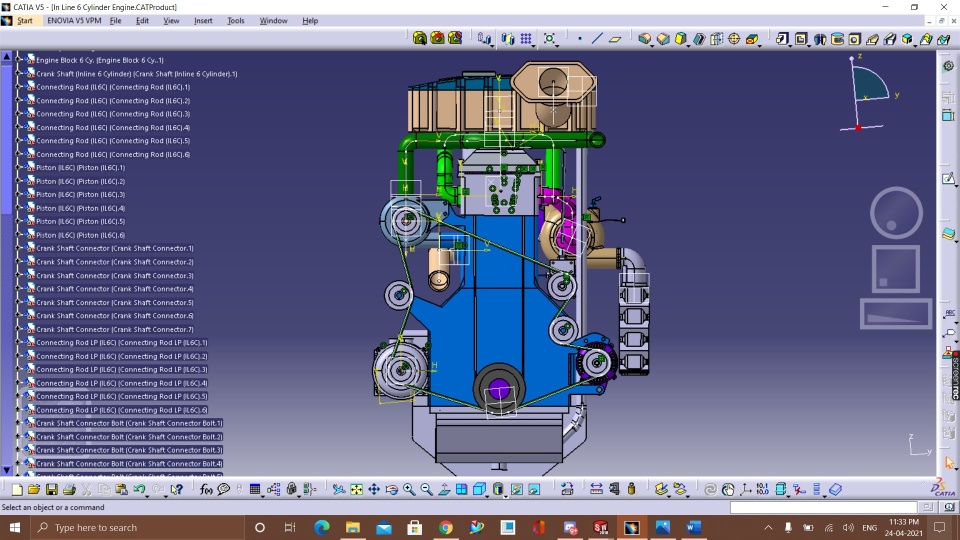Image resolution: width=960 pixels, height=540 pixels.
Task: Open a new document with New icon
Action: point(17,490)
